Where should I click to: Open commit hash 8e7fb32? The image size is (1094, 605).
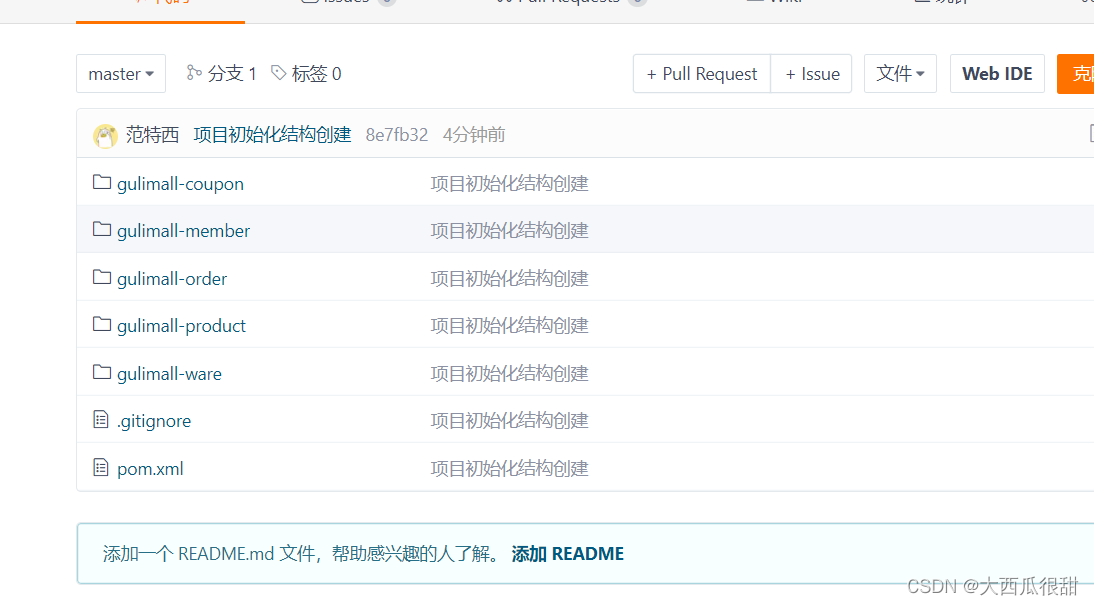pyautogui.click(x=397, y=135)
